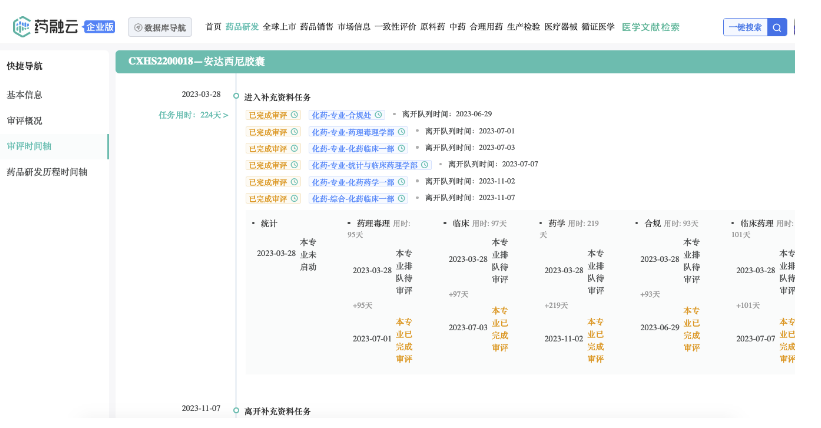Image resolution: width=821 pixels, height=428 pixels.
Task: Click the +219天 duration under 药学
Action: (x=556, y=305)
